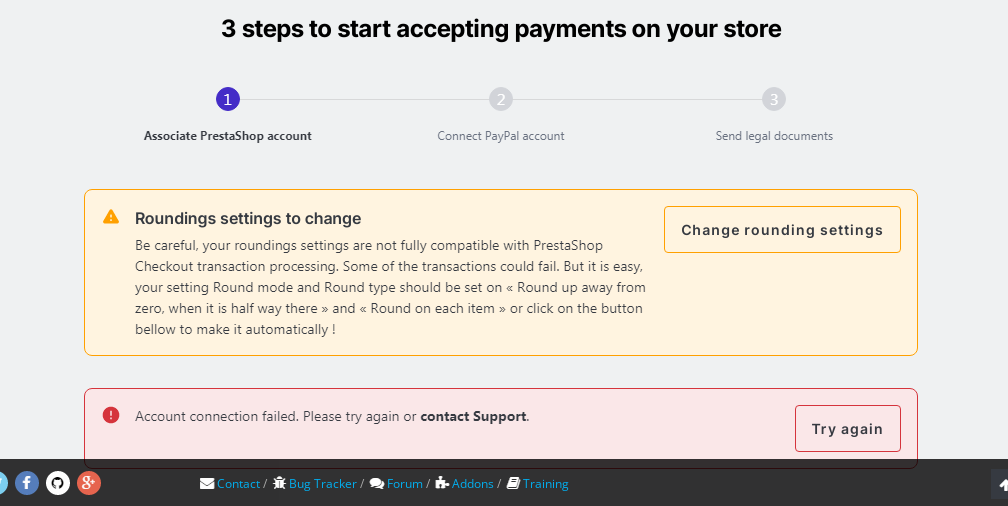Open the GitHub icon link
1008x506 pixels.
click(58, 483)
